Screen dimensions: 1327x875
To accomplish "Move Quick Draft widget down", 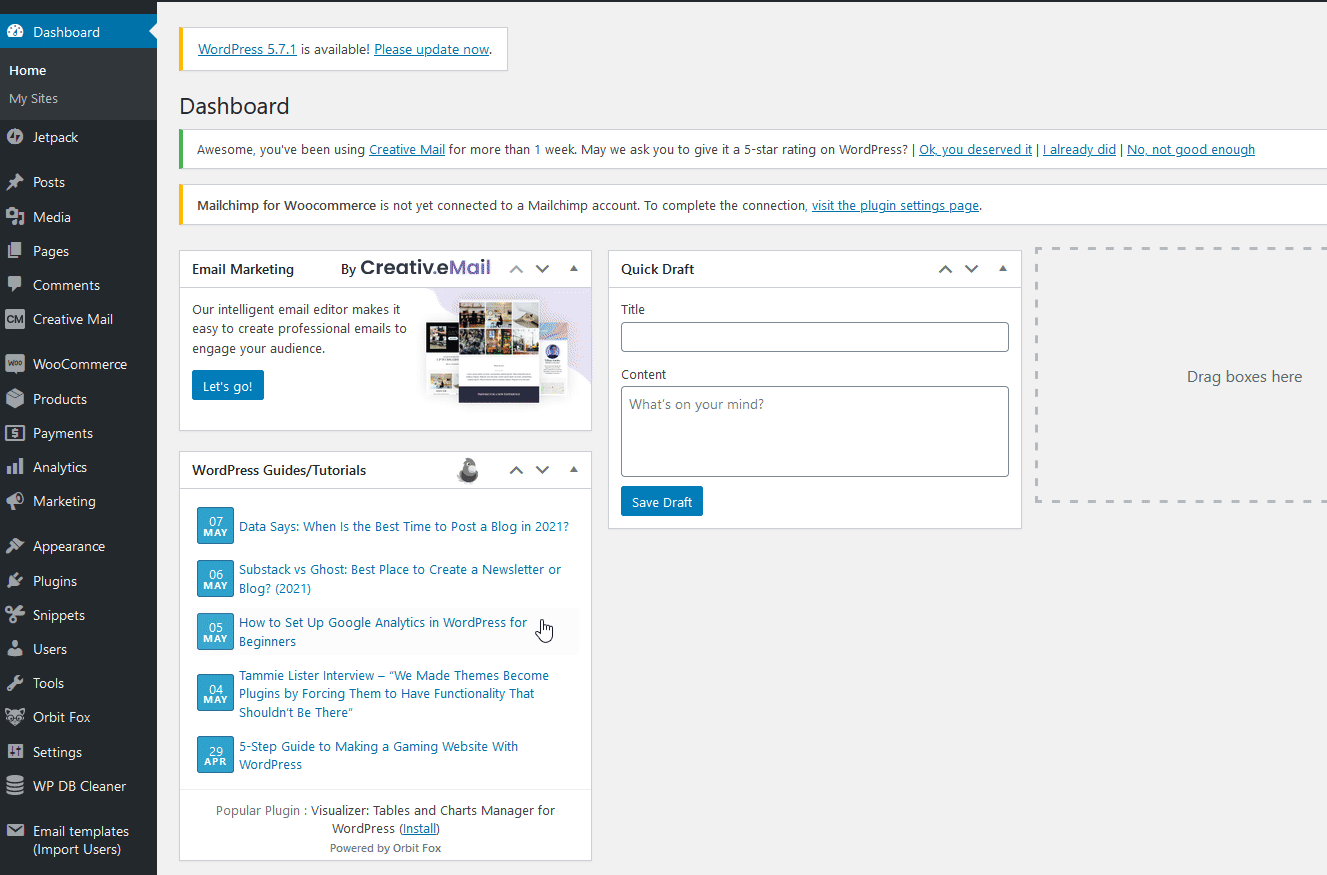I will [x=972, y=269].
